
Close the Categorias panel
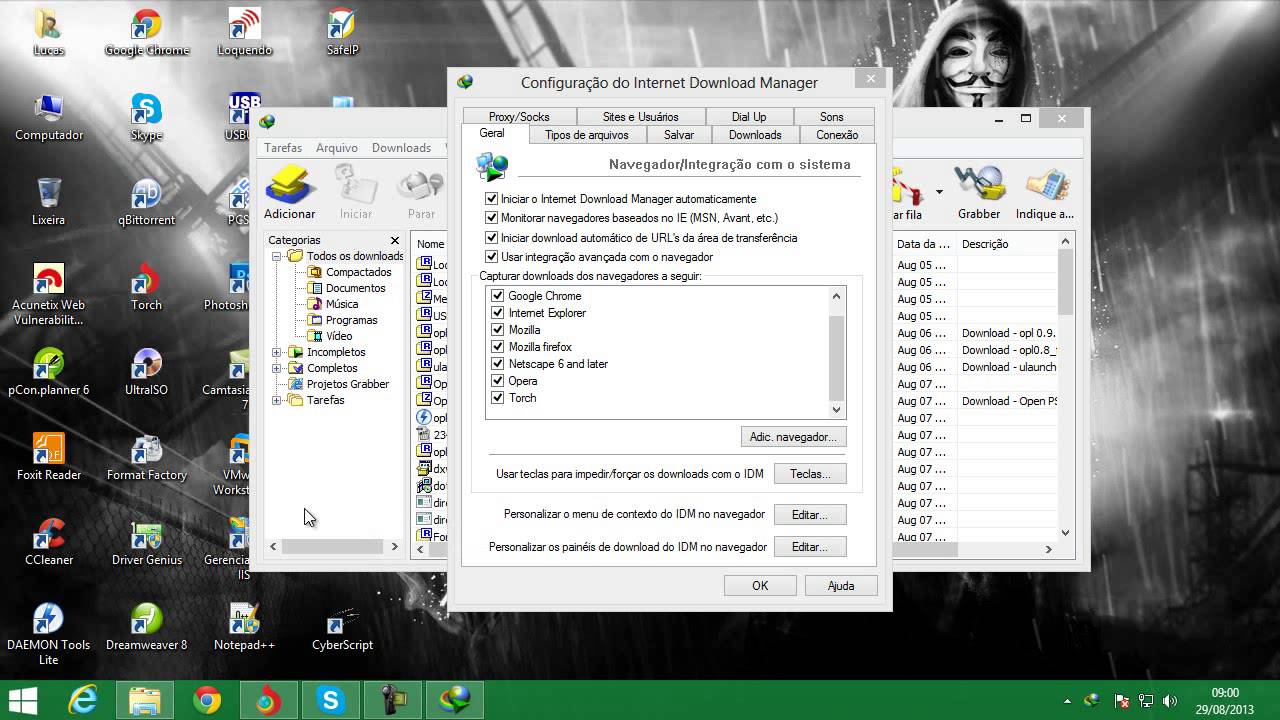click(395, 240)
